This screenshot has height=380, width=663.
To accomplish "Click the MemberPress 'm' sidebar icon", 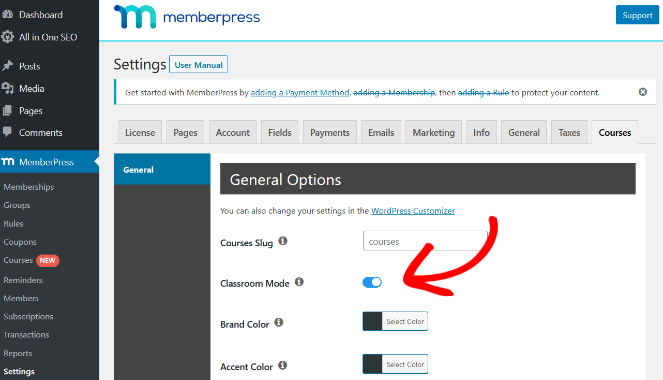I will (8, 161).
